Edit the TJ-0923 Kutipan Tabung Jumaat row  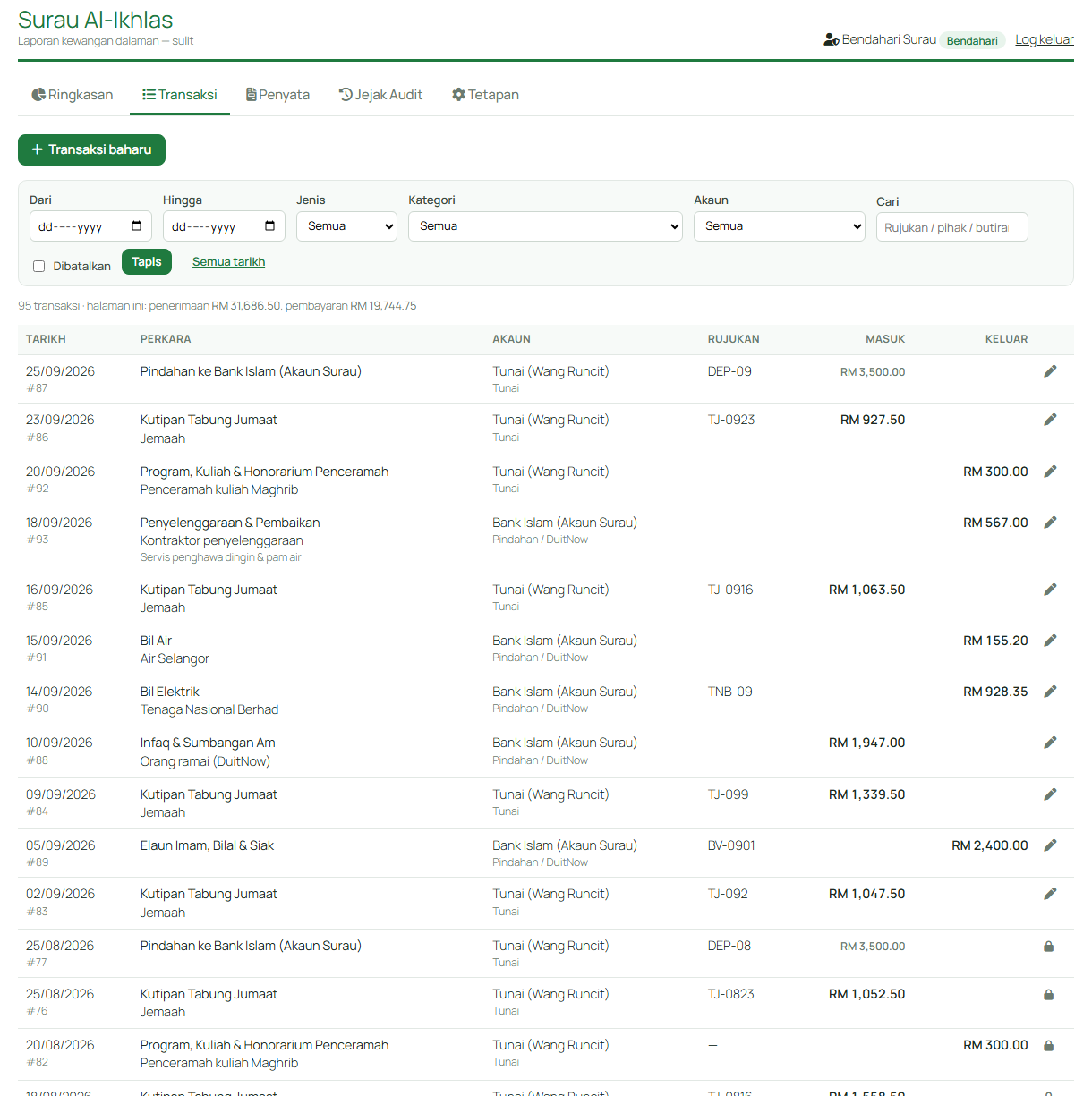coord(1050,420)
